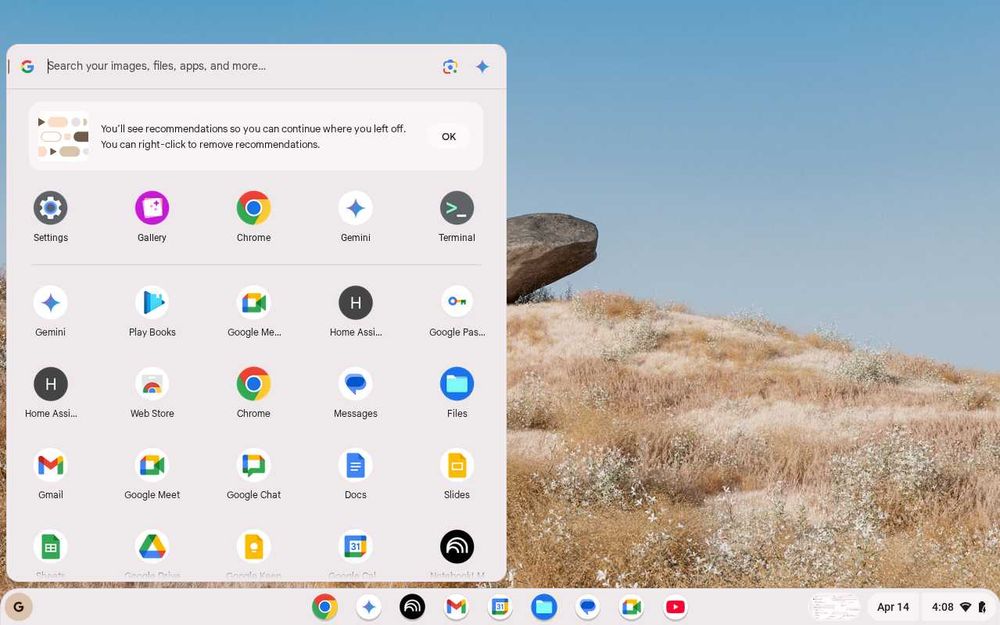Open Messages from the shelf
The height and width of the screenshot is (625, 1000).
tap(587, 607)
